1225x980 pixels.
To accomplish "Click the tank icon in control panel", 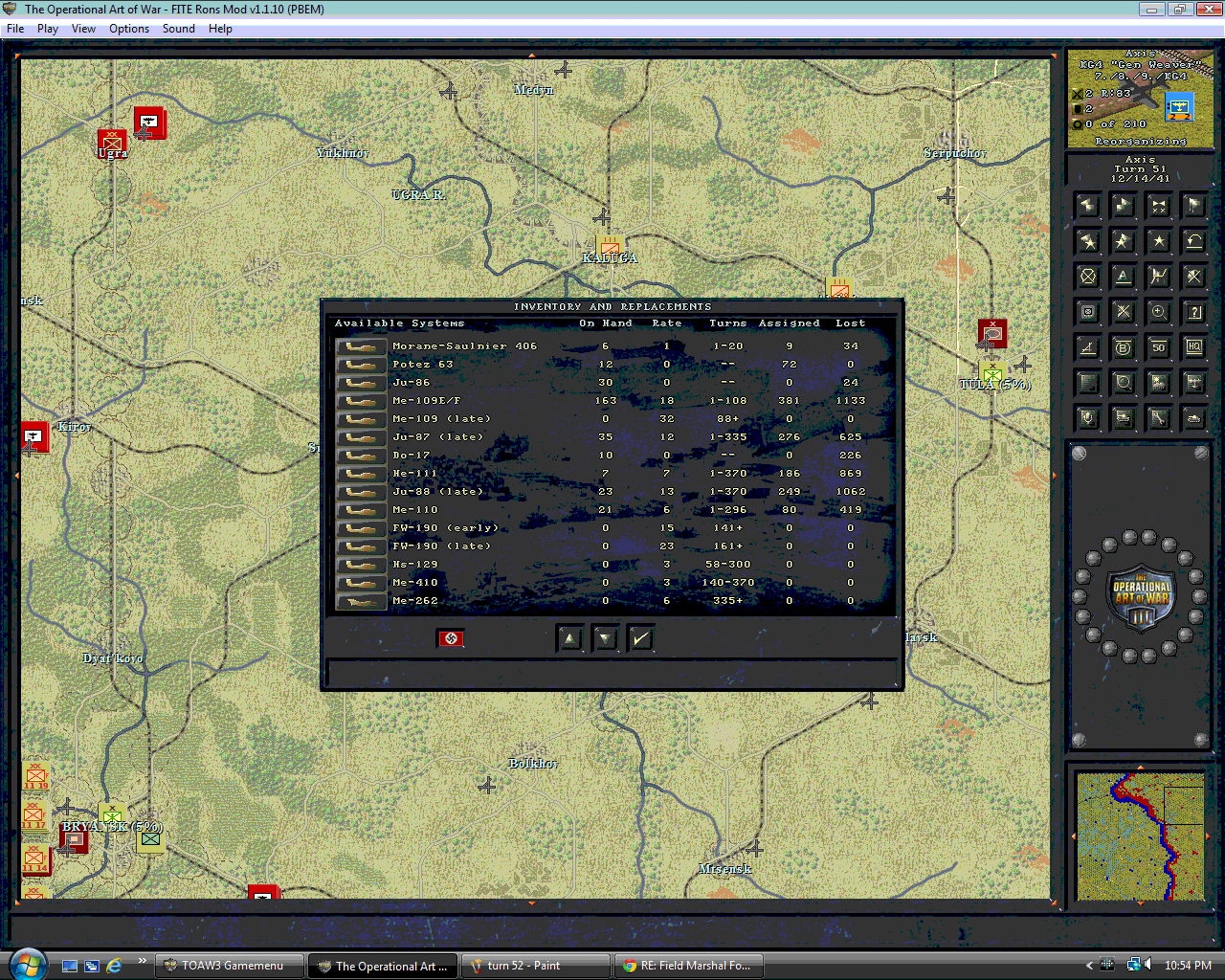I will point(1194,418).
